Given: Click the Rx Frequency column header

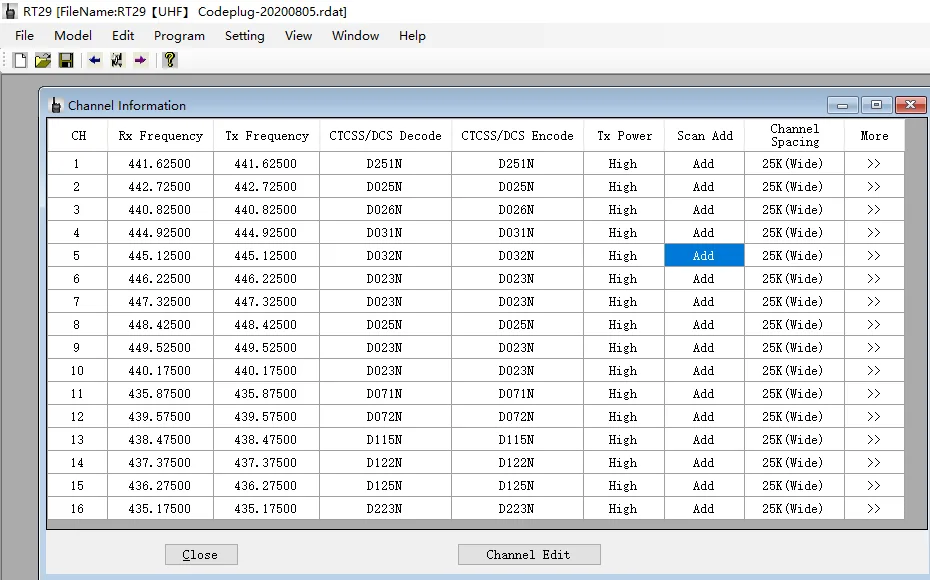Looking at the screenshot, I should click(160, 136).
